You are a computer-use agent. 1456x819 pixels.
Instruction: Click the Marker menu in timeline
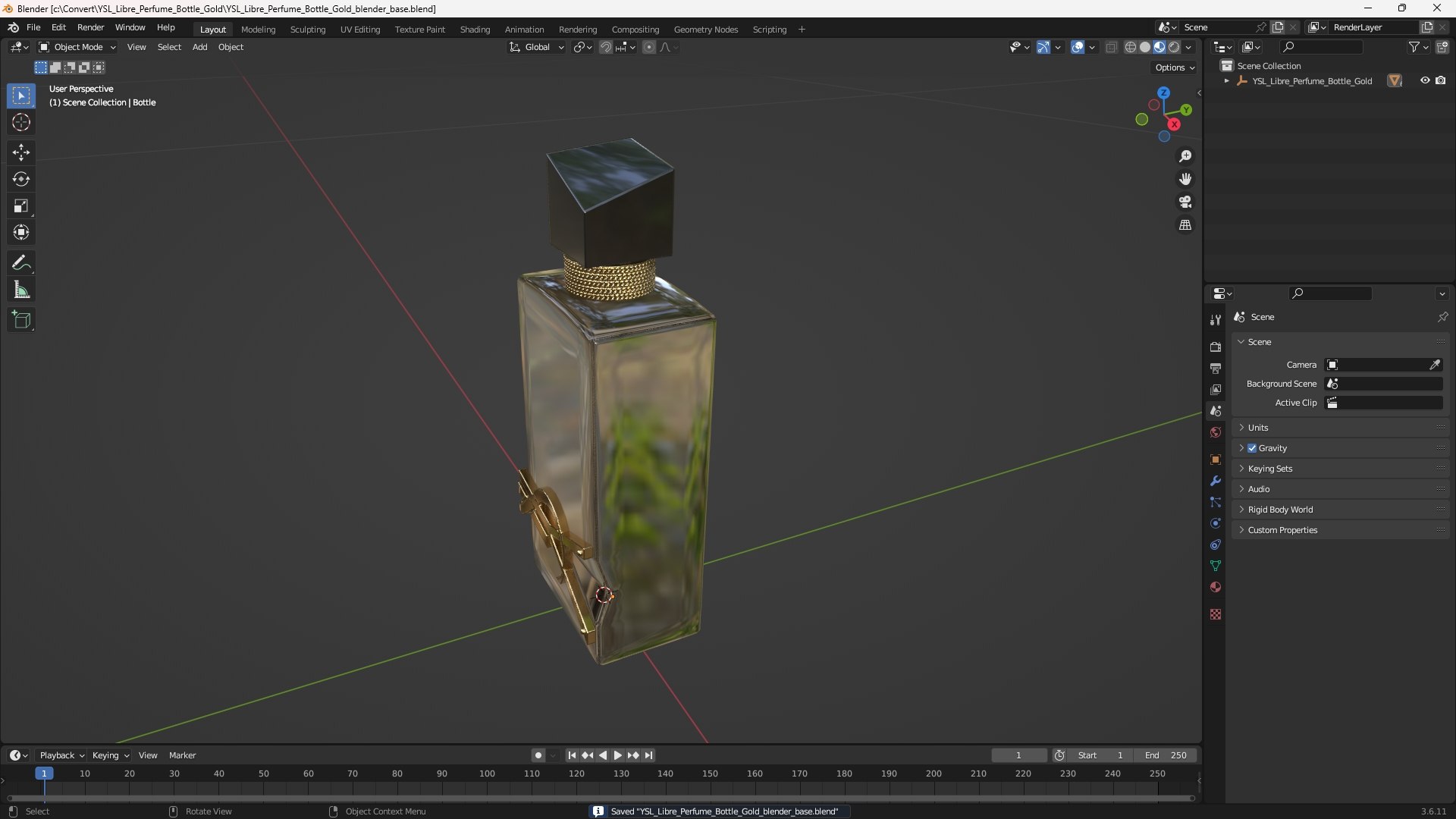pyautogui.click(x=182, y=755)
